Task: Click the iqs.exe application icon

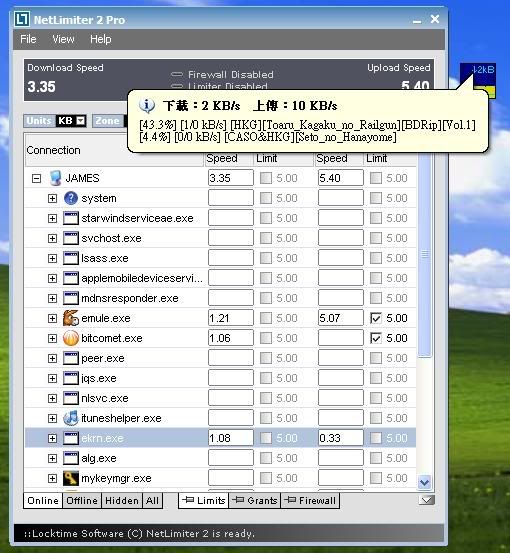Action: click(71, 378)
